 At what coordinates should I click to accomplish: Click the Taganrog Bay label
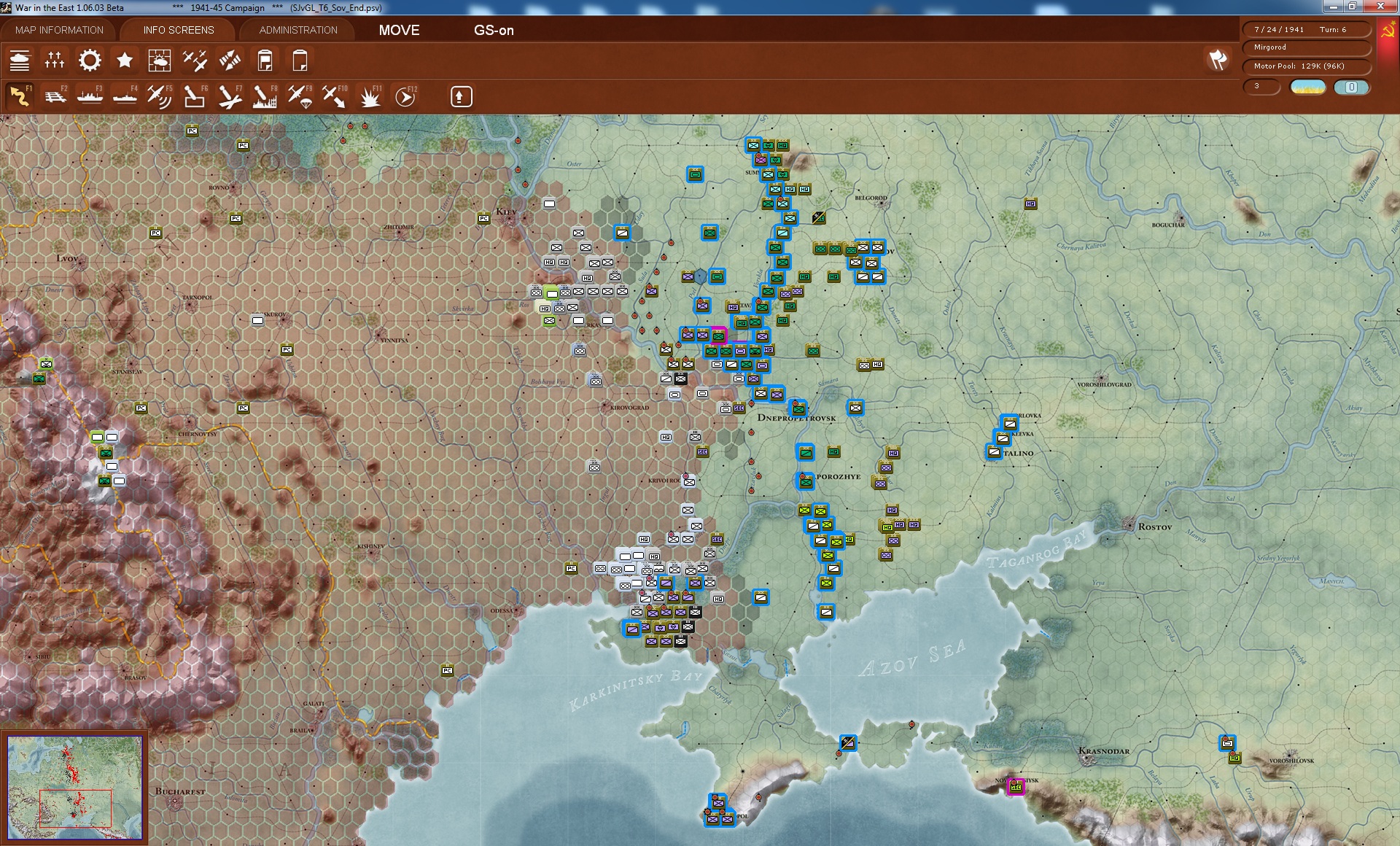[x=1037, y=550]
